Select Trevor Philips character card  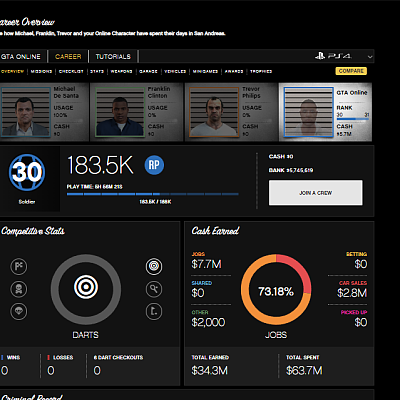(230, 112)
